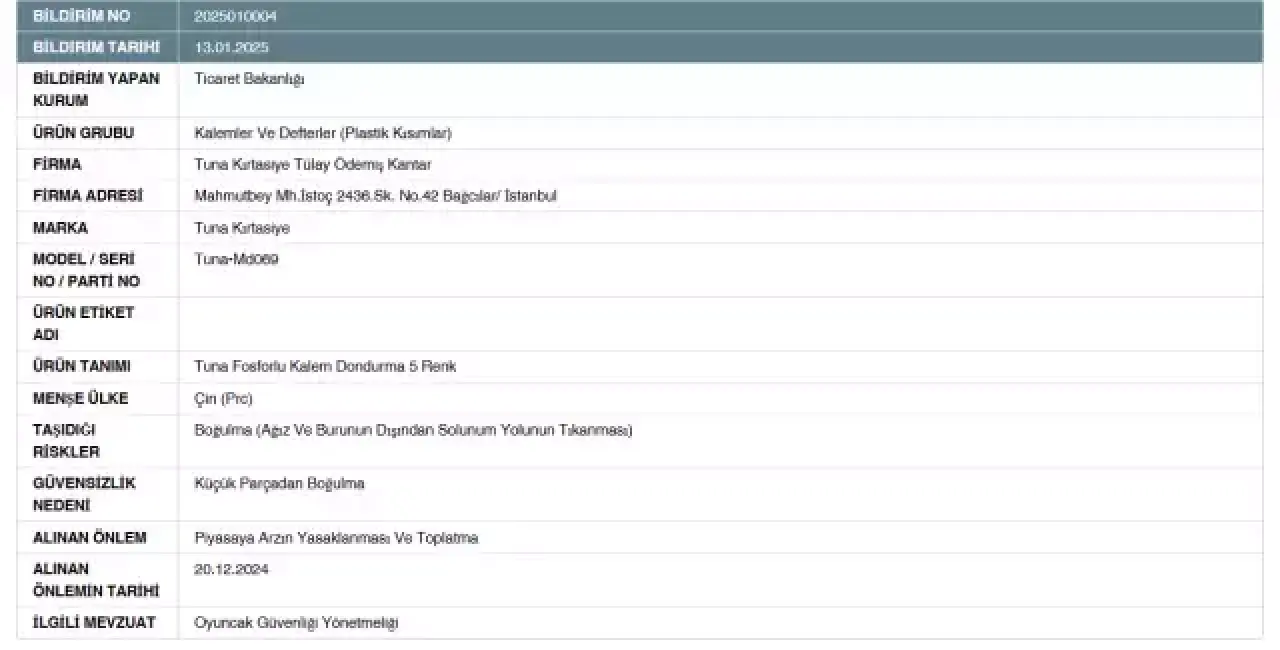1280x650 pixels.
Task: Select Oyuncak Güvenliği Yönetmeliği regulation text
Action: pos(296,623)
